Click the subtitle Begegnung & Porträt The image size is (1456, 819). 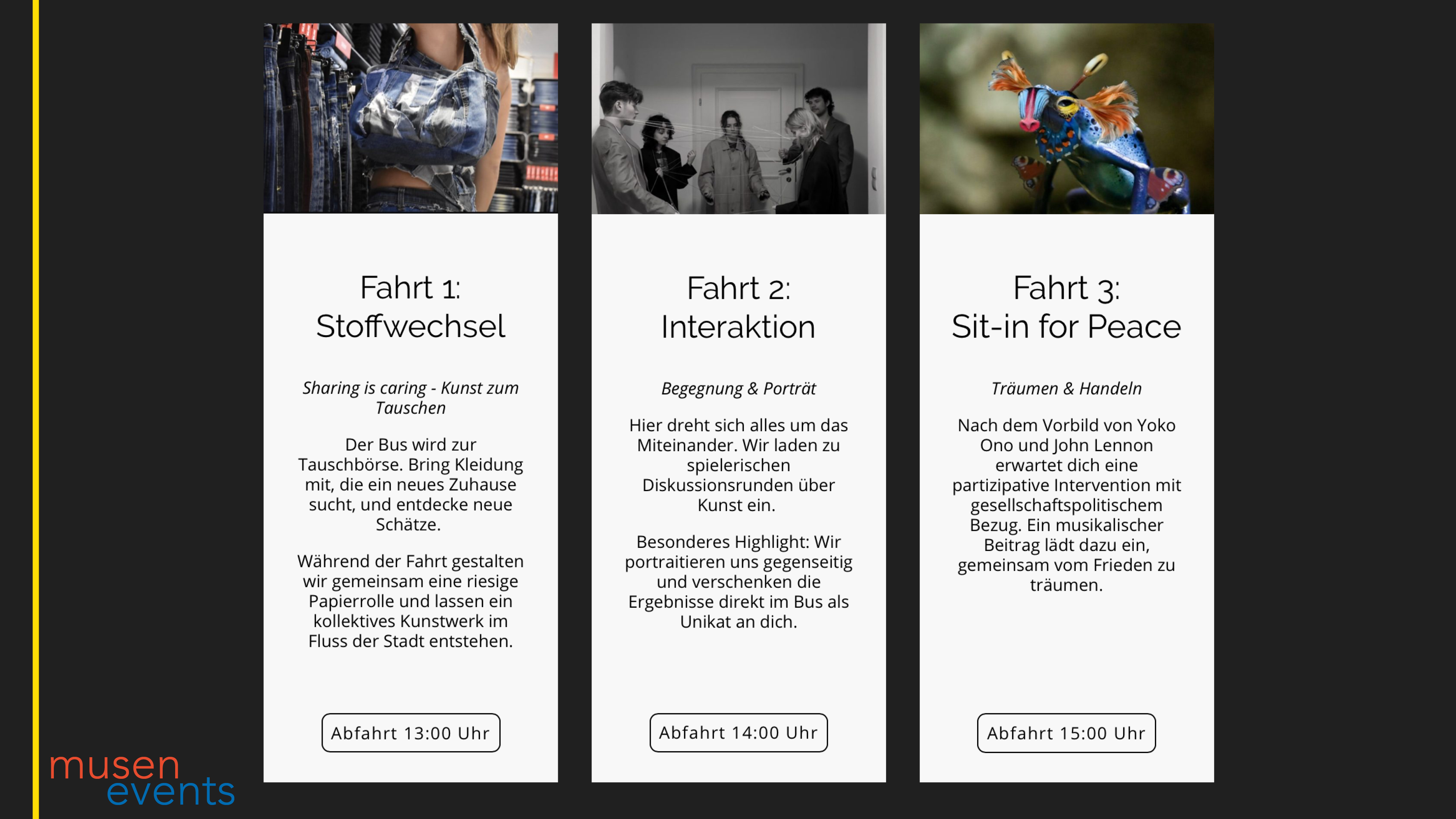tap(738, 388)
